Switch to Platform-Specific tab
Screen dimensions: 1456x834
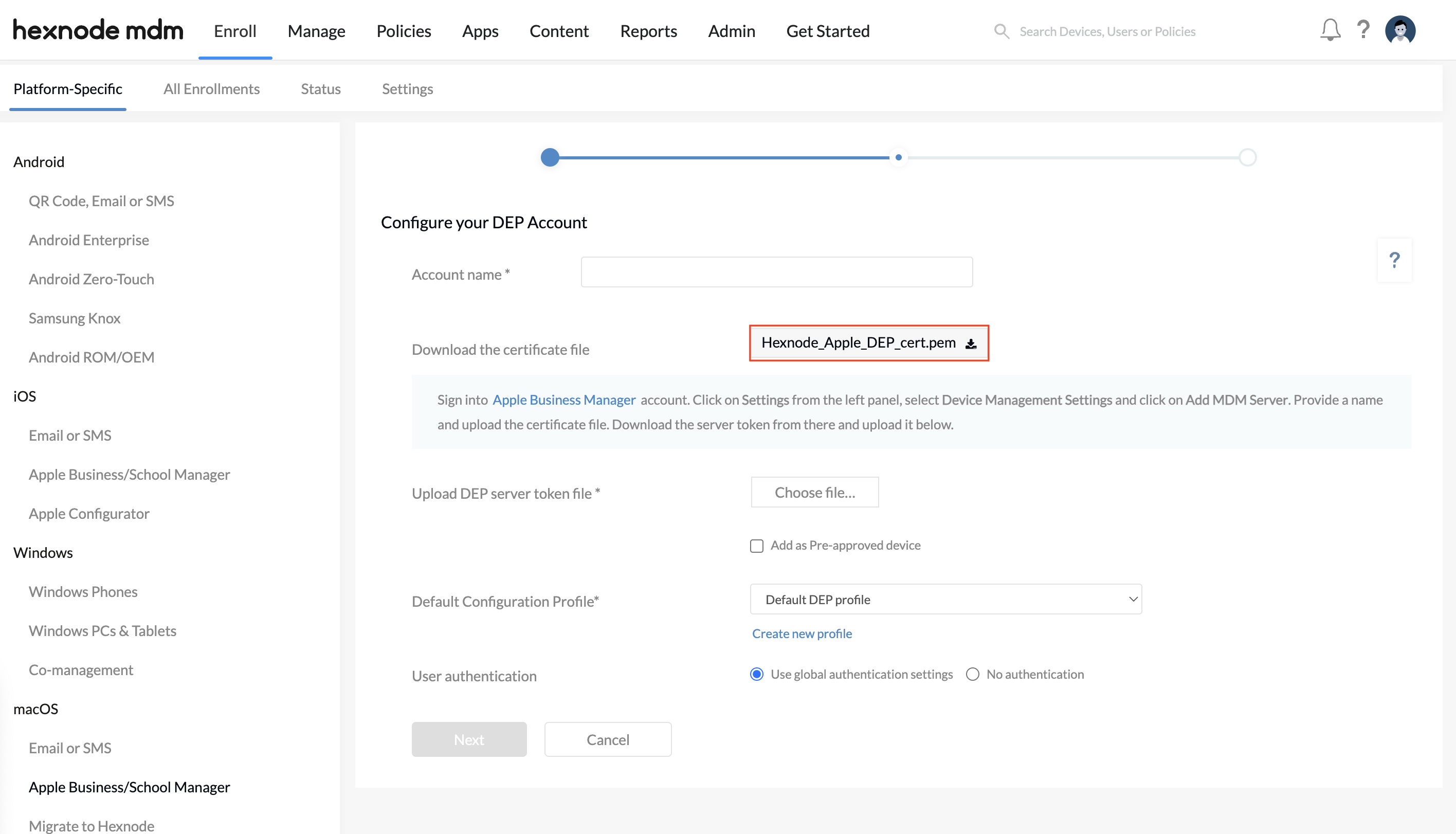click(x=67, y=89)
